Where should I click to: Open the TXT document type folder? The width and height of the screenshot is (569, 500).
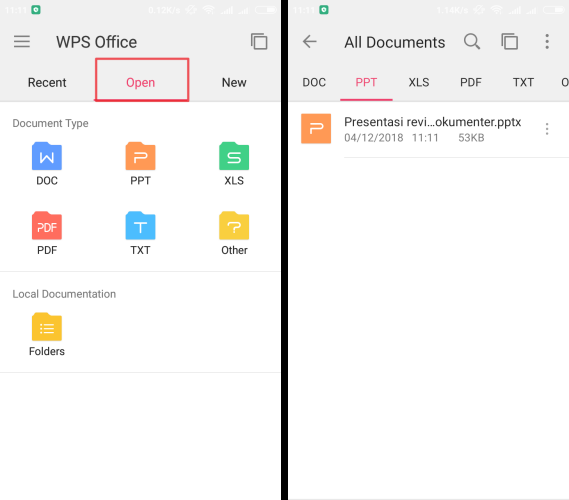point(140,234)
